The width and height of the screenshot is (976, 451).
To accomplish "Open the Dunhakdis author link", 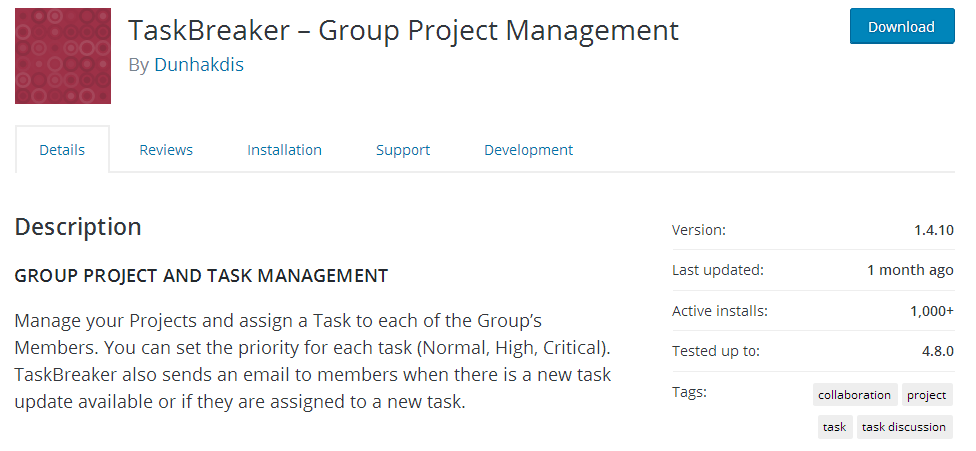I will [x=199, y=65].
